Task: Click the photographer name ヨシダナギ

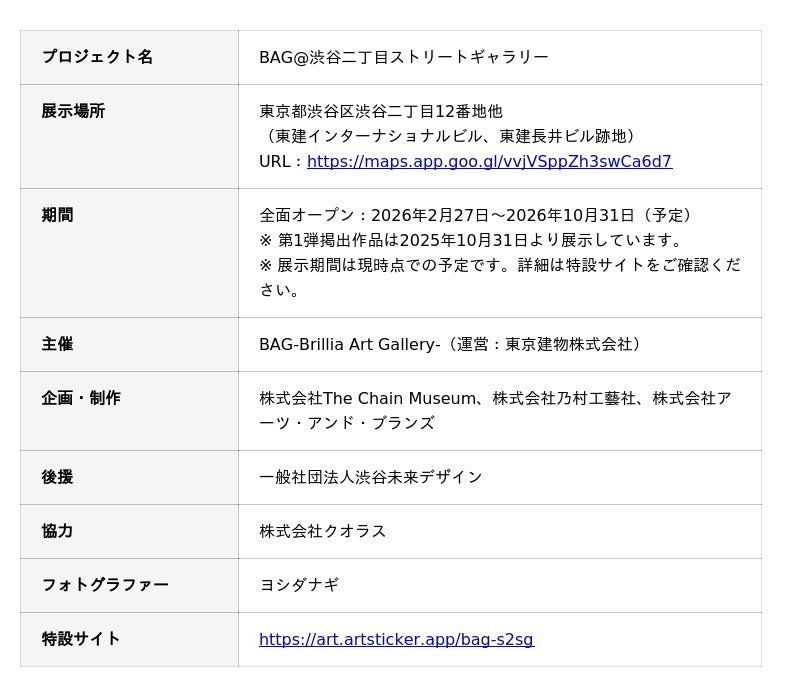Action: click(299, 585)
